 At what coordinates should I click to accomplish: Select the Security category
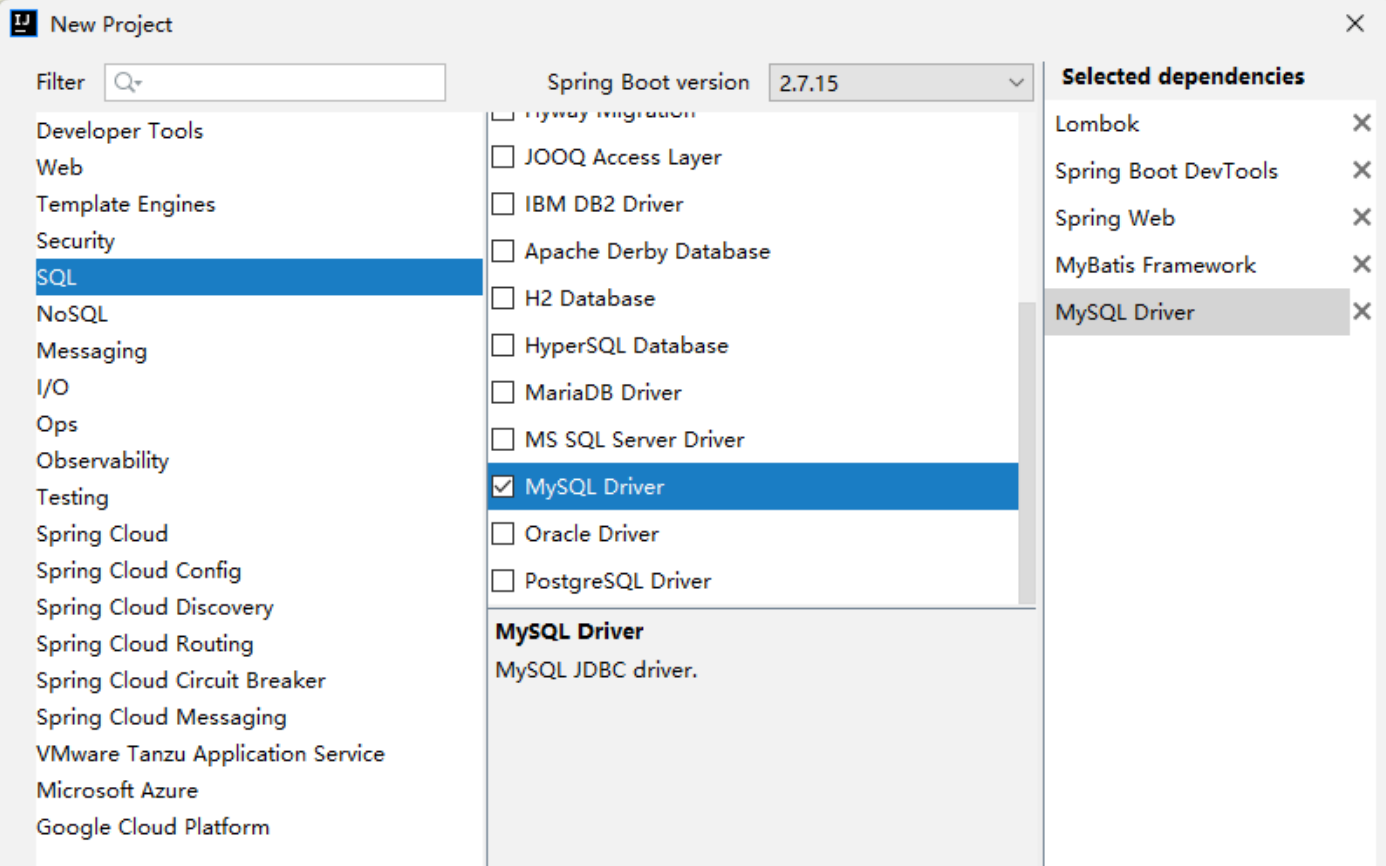(259, 241)
